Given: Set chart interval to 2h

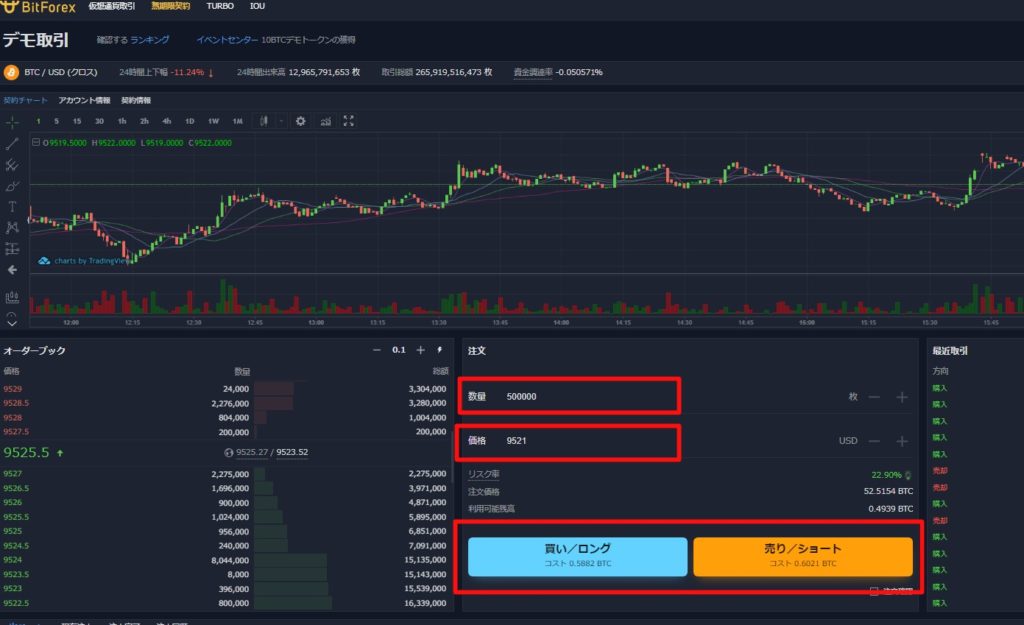Looking at the screenshot, I should coord(144,121).
